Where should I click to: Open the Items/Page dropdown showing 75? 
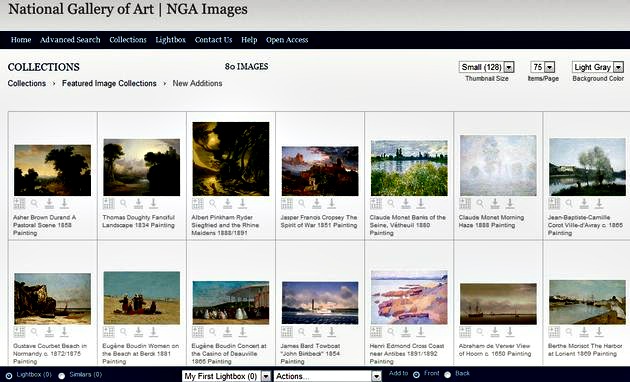tap(543, 67)
